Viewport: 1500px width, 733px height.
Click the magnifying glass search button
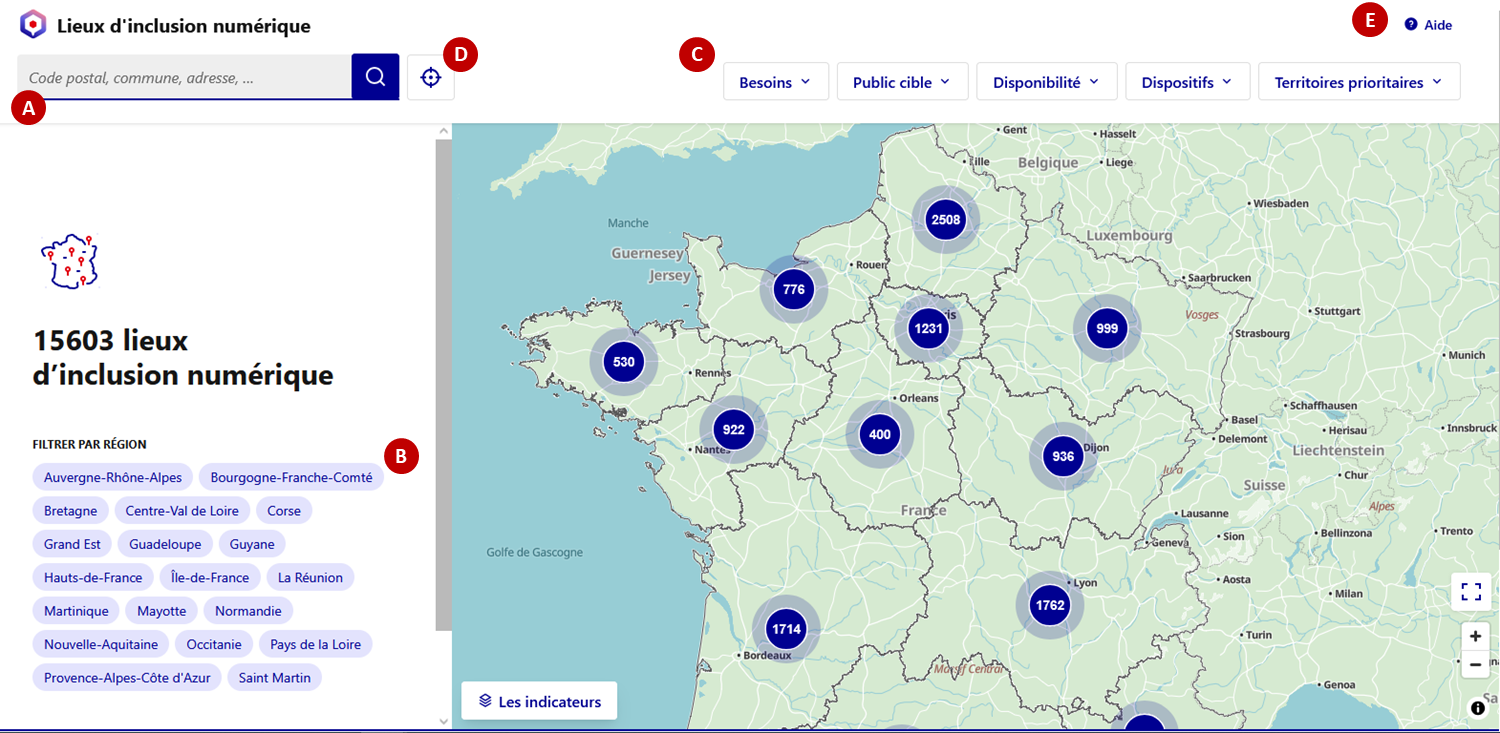point(375,77)
